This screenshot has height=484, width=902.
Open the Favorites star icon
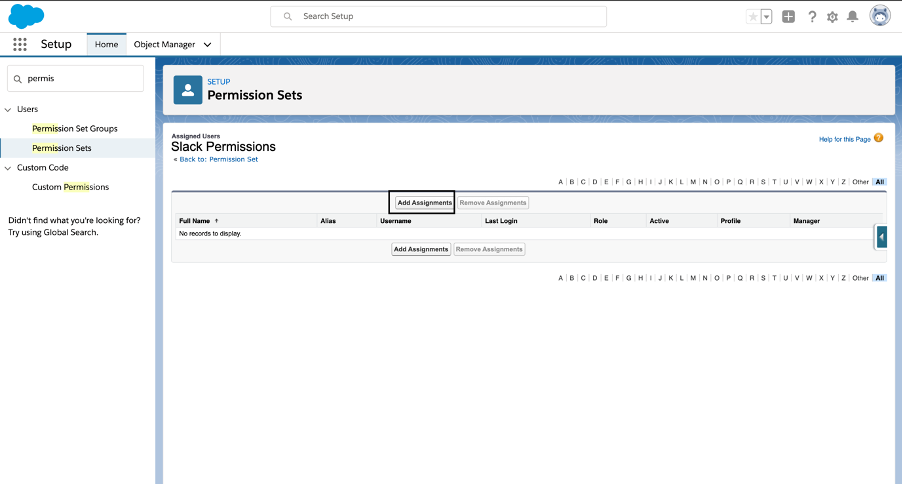pos(753,17)
